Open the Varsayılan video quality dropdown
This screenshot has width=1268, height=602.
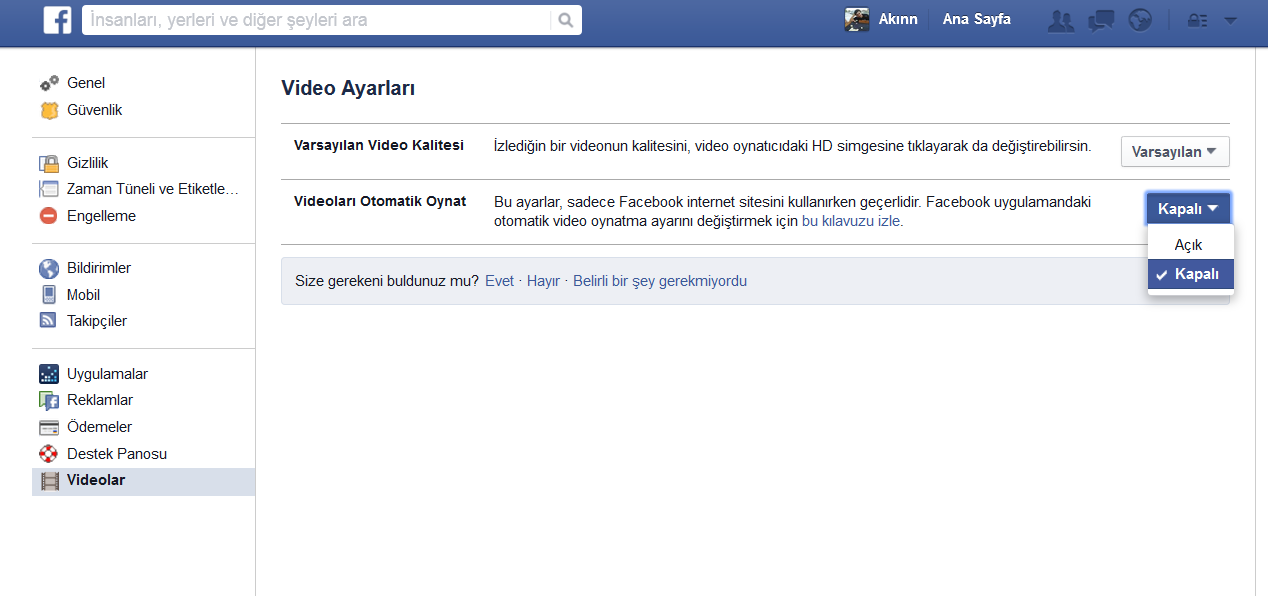point(1175,152)
